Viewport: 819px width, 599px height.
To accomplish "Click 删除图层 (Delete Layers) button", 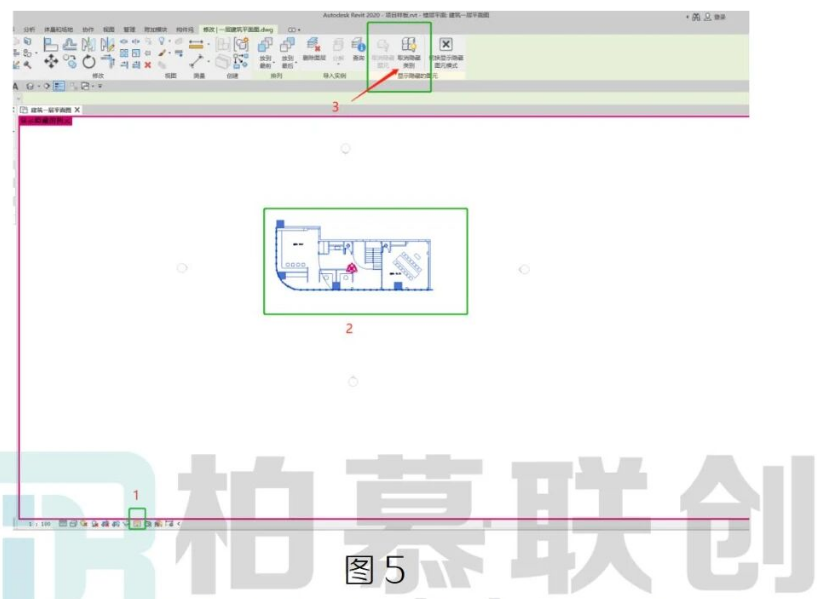I will [314, 49].
